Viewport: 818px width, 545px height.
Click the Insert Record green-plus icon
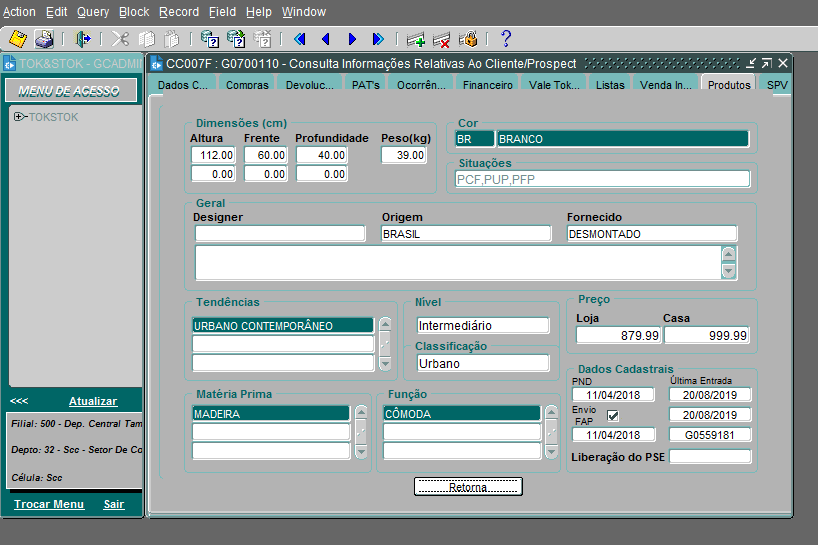416,39
